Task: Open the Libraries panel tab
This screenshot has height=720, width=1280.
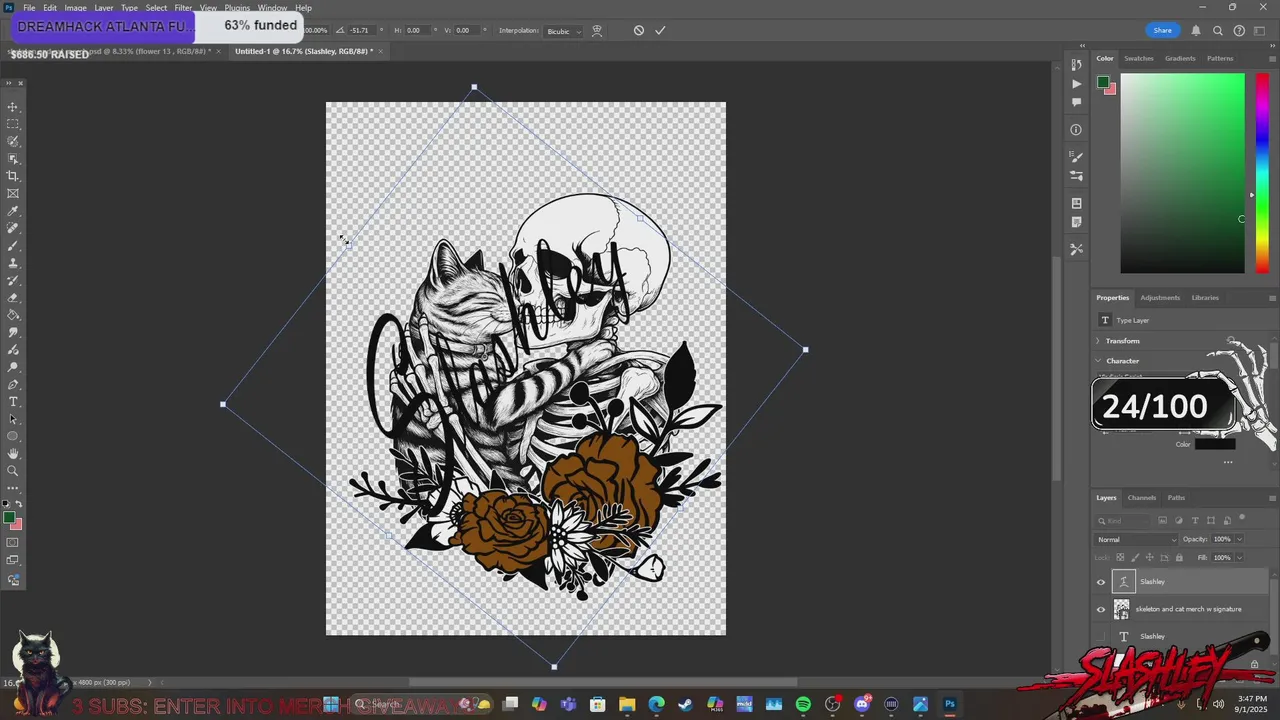Action: 1205,298
